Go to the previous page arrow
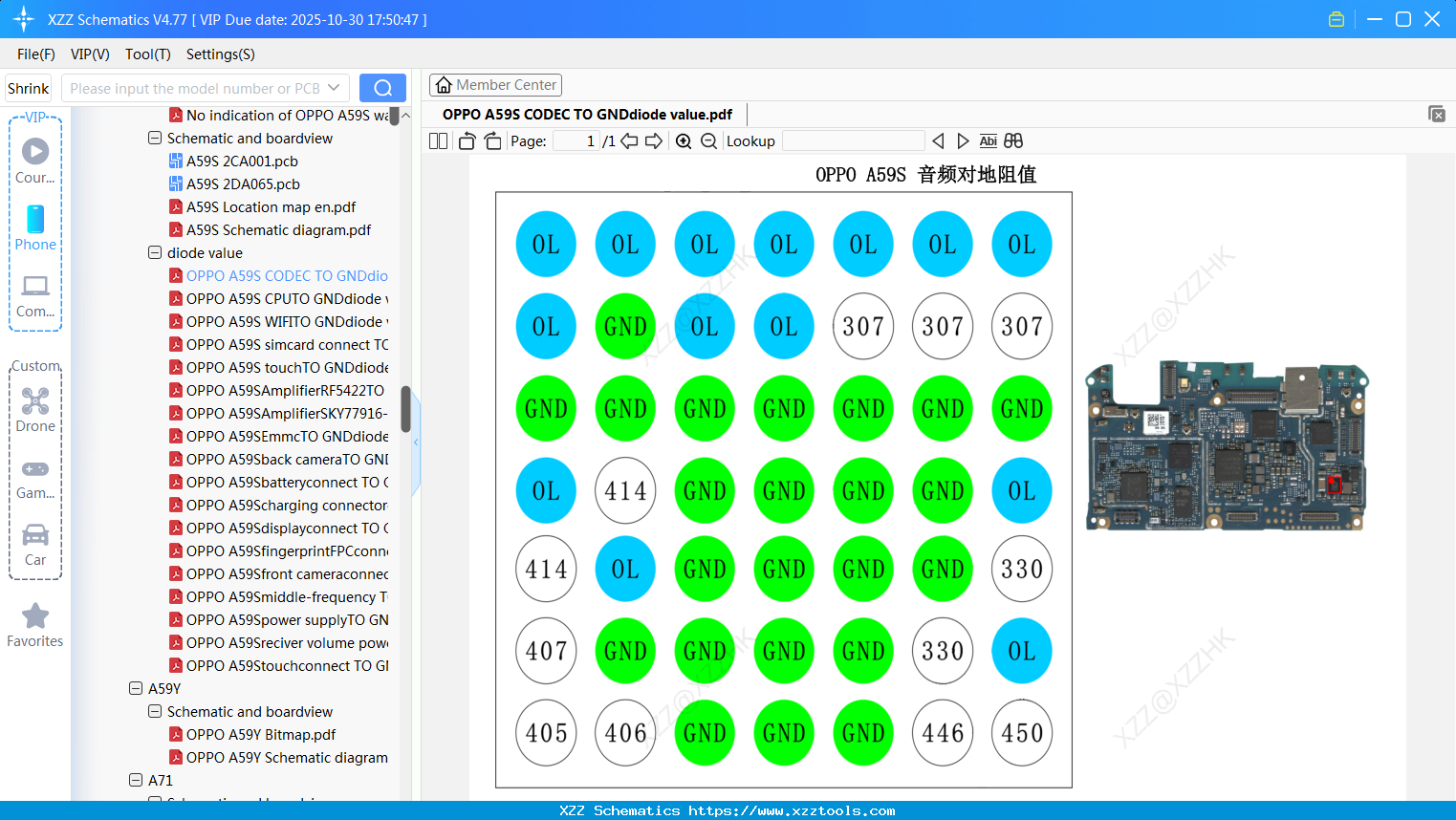1456x820 pixels. [629, 141]
